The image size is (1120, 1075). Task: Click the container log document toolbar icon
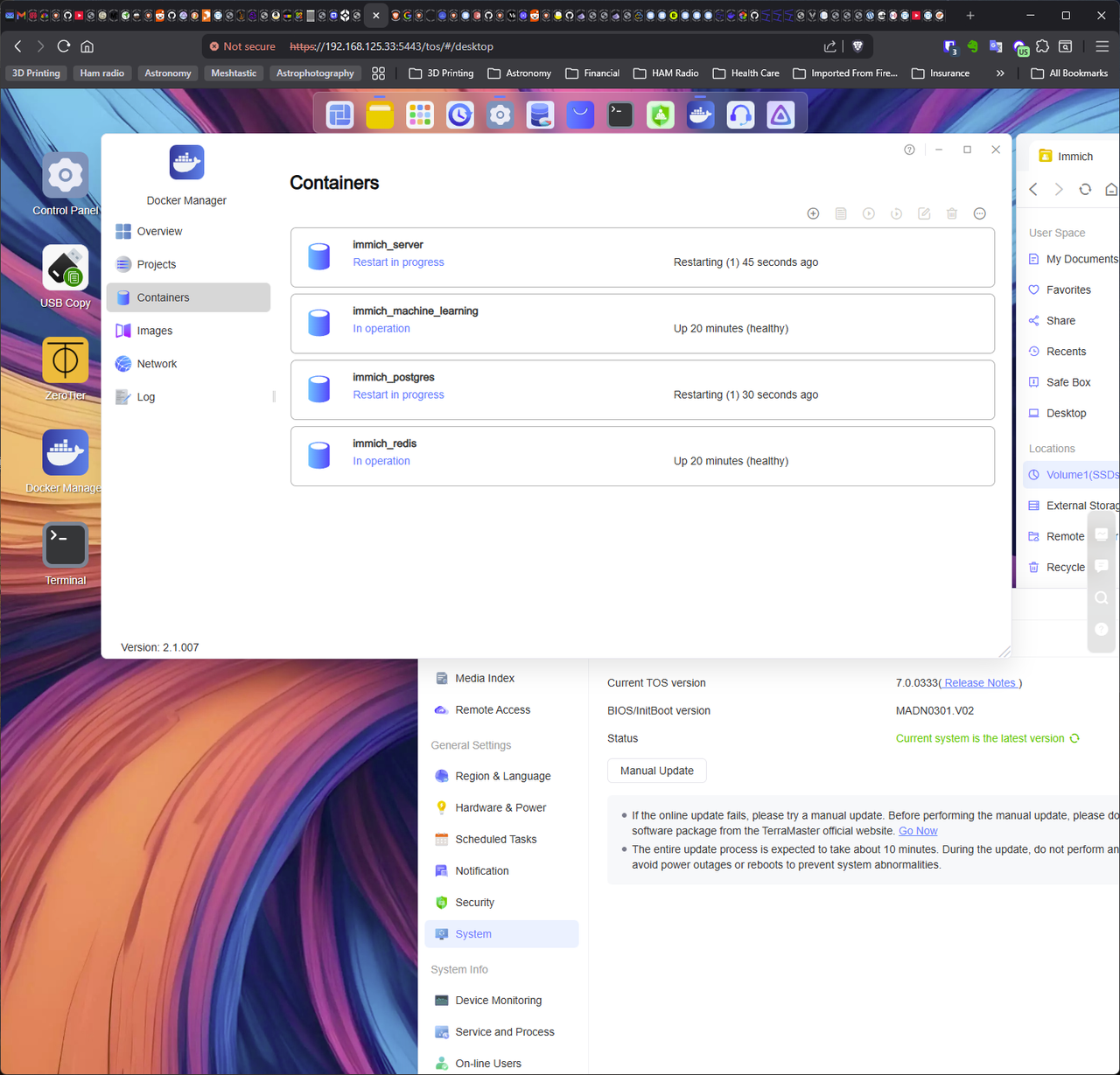[x=841, y=213]
